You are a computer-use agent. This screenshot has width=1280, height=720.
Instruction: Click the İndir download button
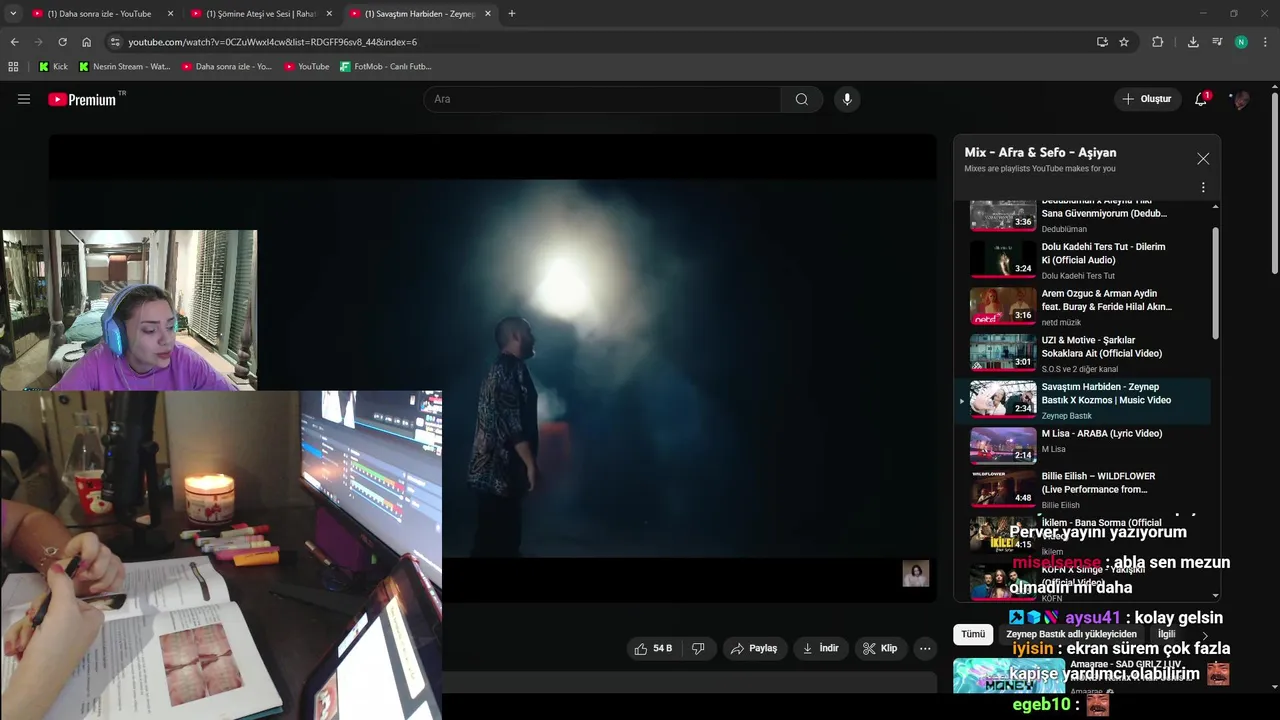coord(820,648)
